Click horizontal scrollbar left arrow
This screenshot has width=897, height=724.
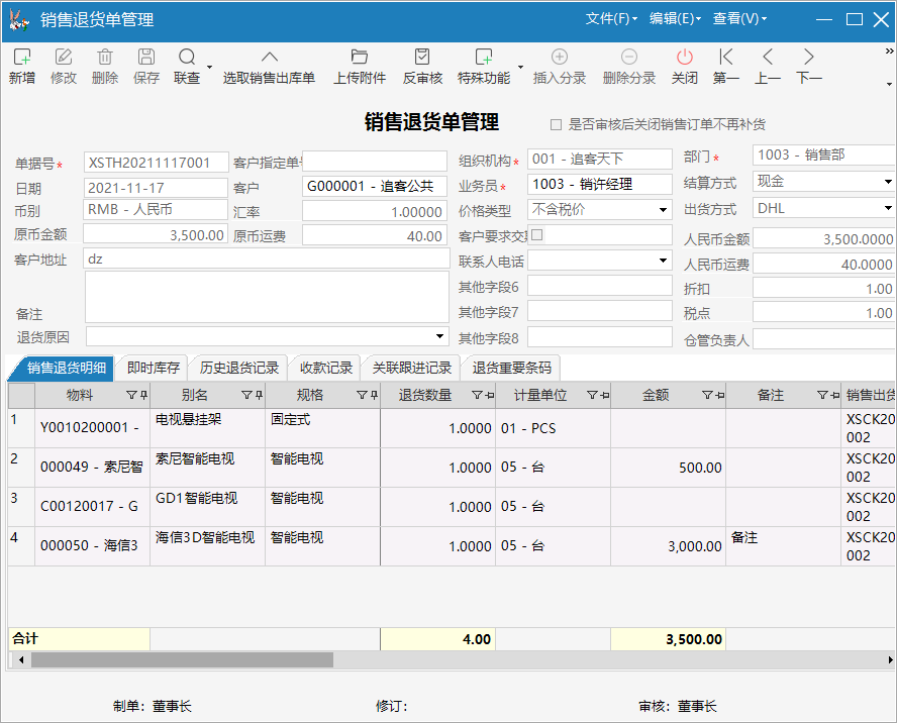tap(21, 660)
